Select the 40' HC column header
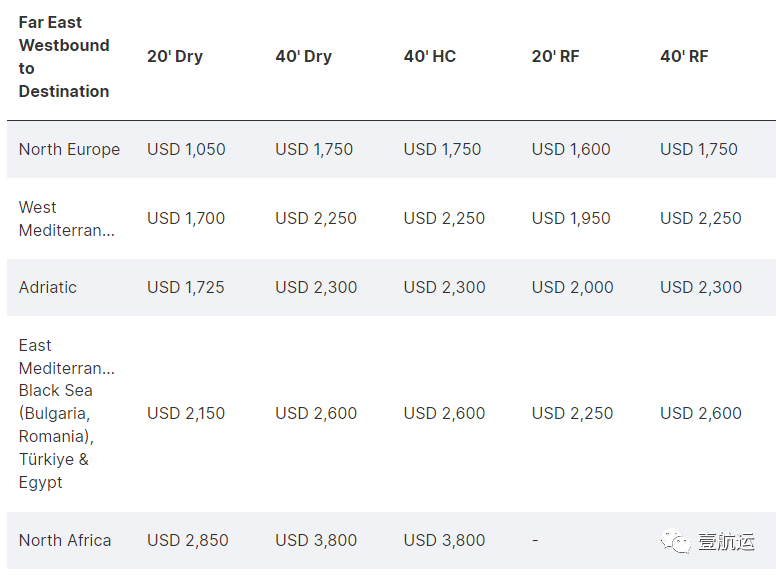This screenshot has width=780, height=576. click(430, 56)
